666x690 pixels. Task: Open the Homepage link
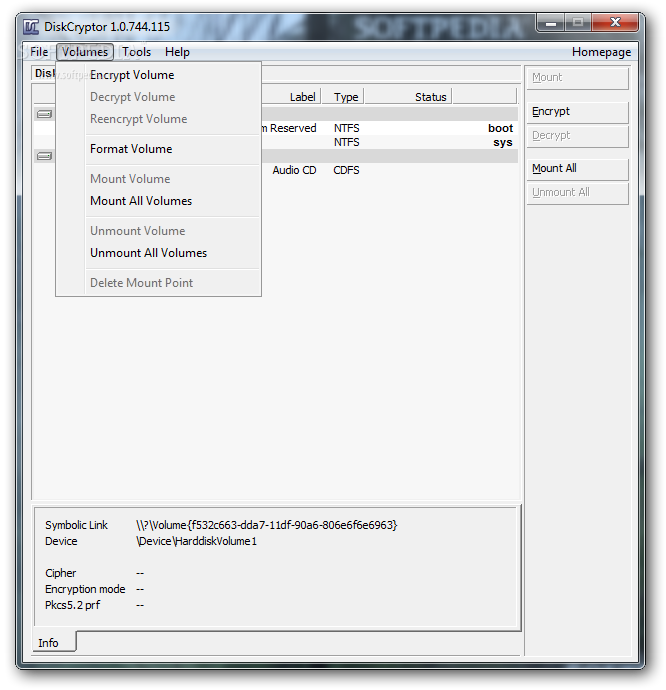601,52
